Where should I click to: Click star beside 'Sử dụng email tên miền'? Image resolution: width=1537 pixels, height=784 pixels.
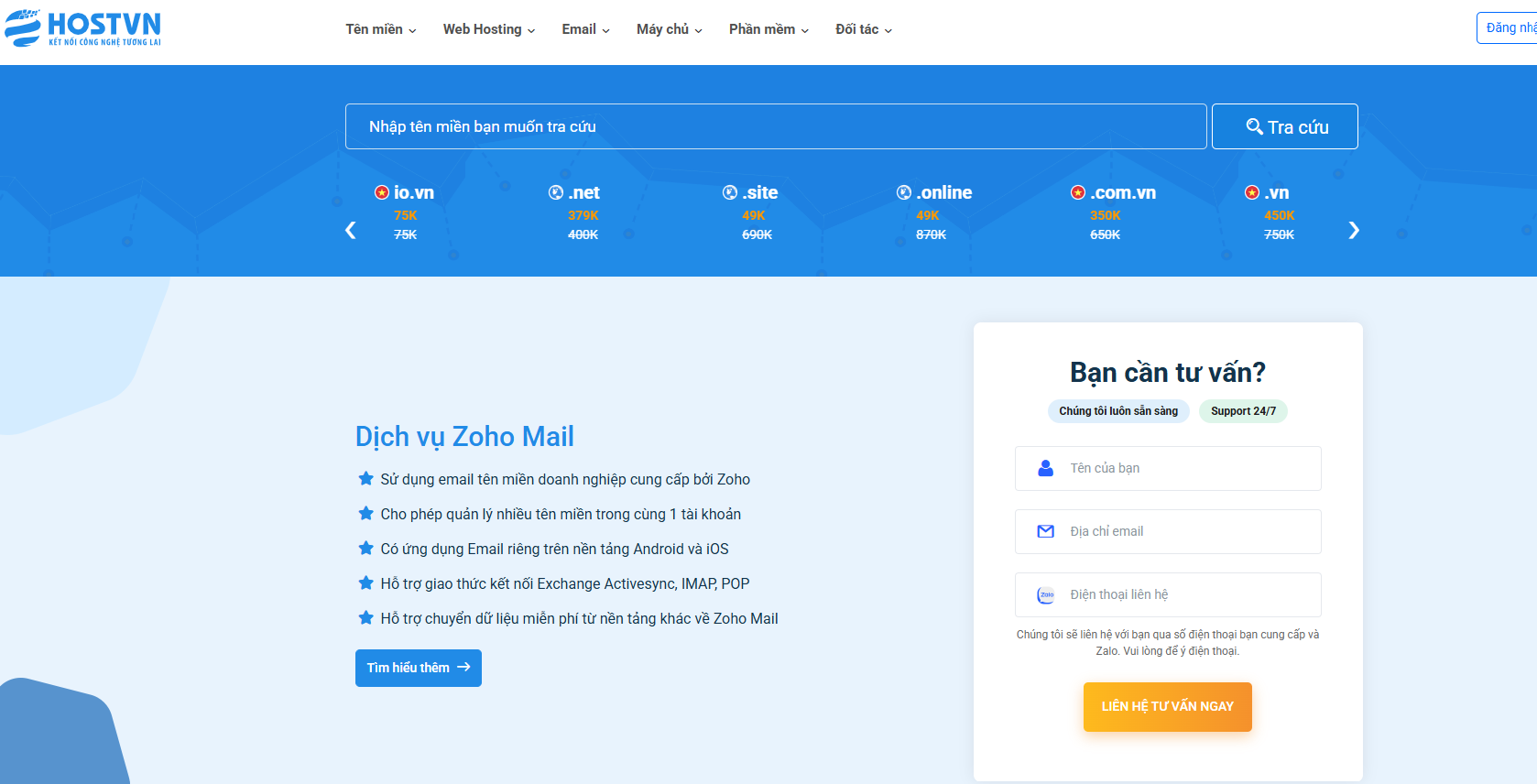click(x=365, y=478)
